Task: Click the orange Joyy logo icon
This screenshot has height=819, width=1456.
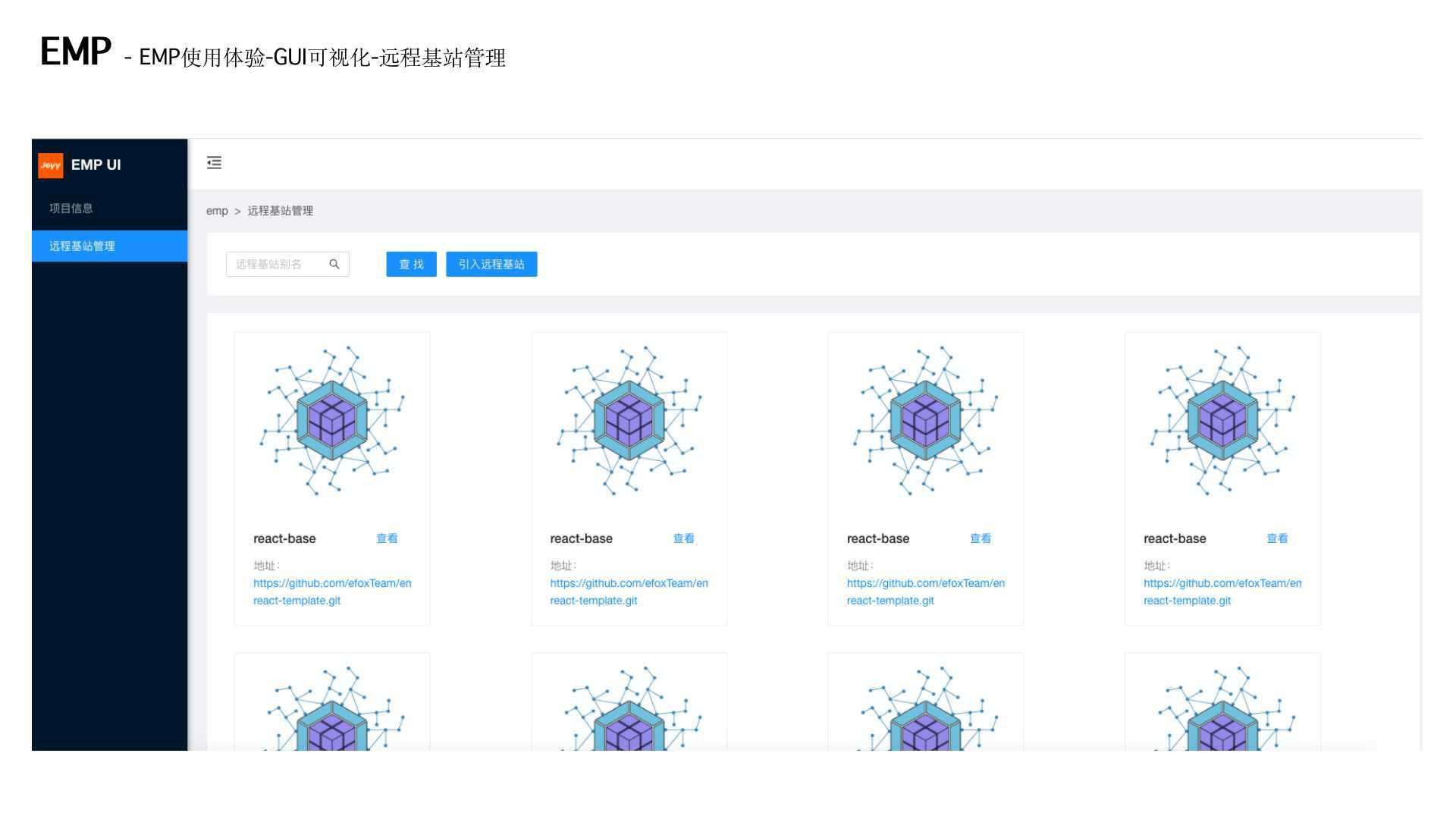Action: tap(51, 165)
